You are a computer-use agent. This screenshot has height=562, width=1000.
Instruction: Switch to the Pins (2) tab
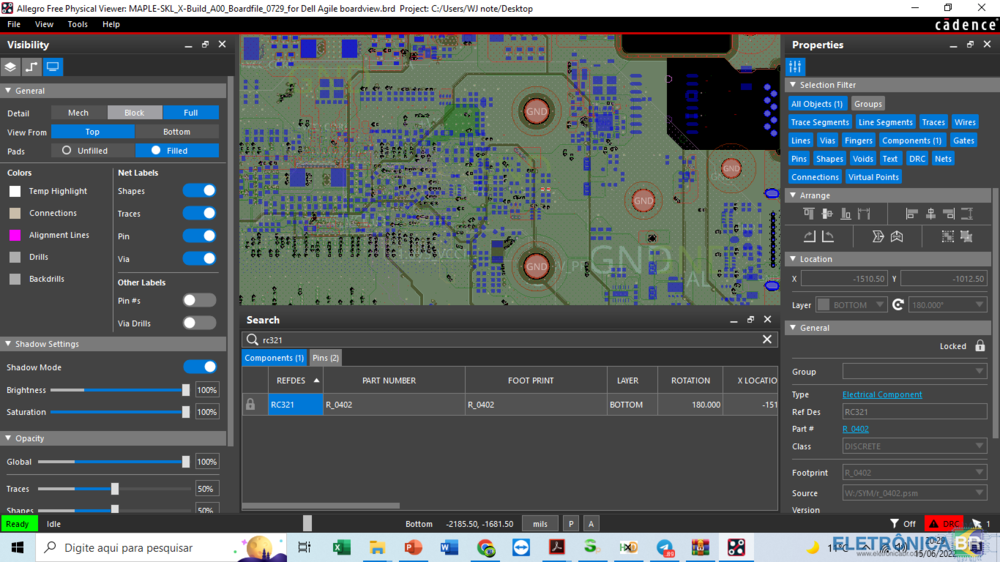(325, 358)
